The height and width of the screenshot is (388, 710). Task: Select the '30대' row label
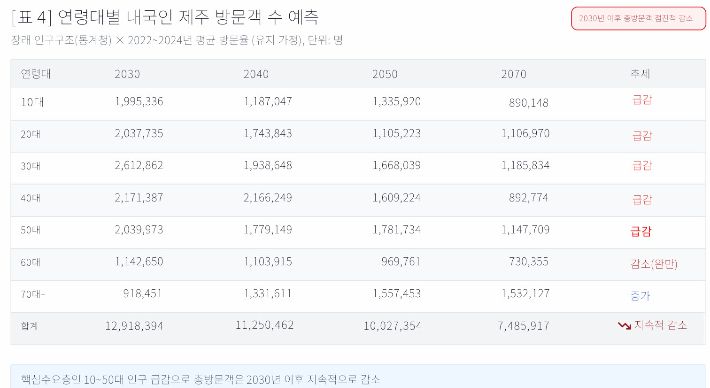point(30,166)
